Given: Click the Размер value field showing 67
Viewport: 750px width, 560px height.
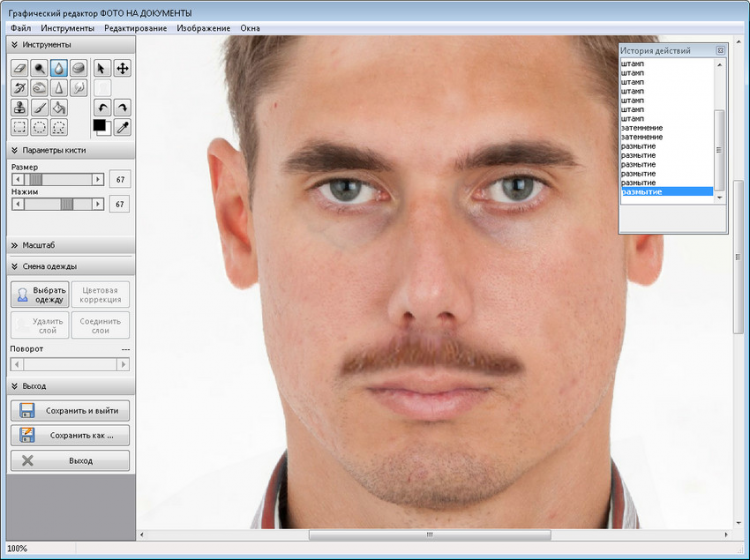Looking at the screenshot, I should [x=120, y=179].
